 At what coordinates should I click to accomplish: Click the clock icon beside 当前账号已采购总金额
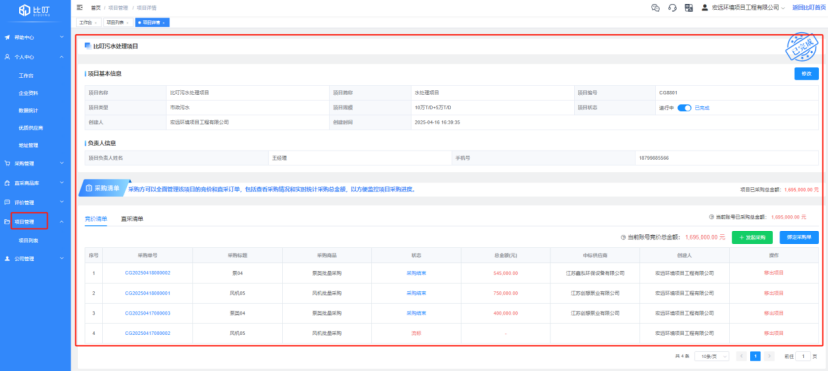click(712, 217)
